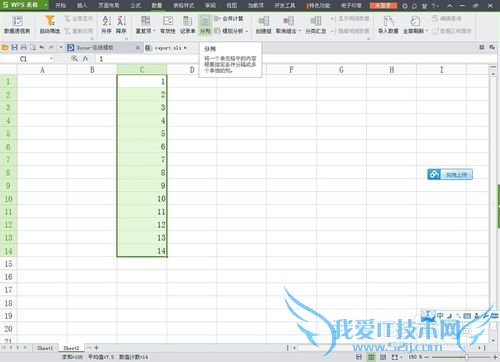The height and width of the screenshot is (362, 500).
Task: Open the 有效性 data validation tool
Action: [x=168, y=25]
